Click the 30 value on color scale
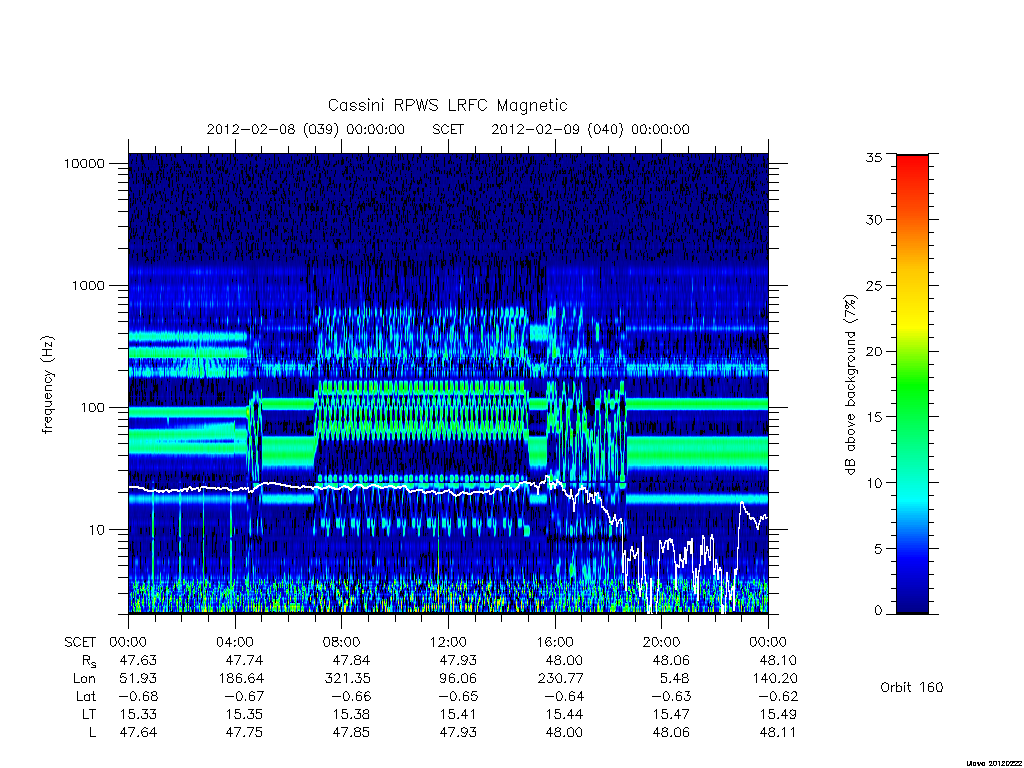This screenshot has width=1024, height=768. click(x=873, y=220)
